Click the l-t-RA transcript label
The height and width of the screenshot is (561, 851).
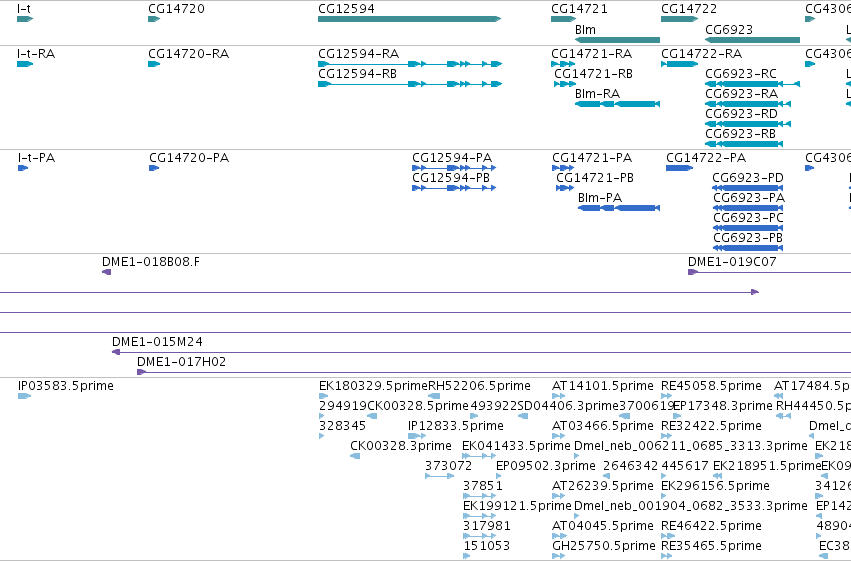tap(36, 54)
